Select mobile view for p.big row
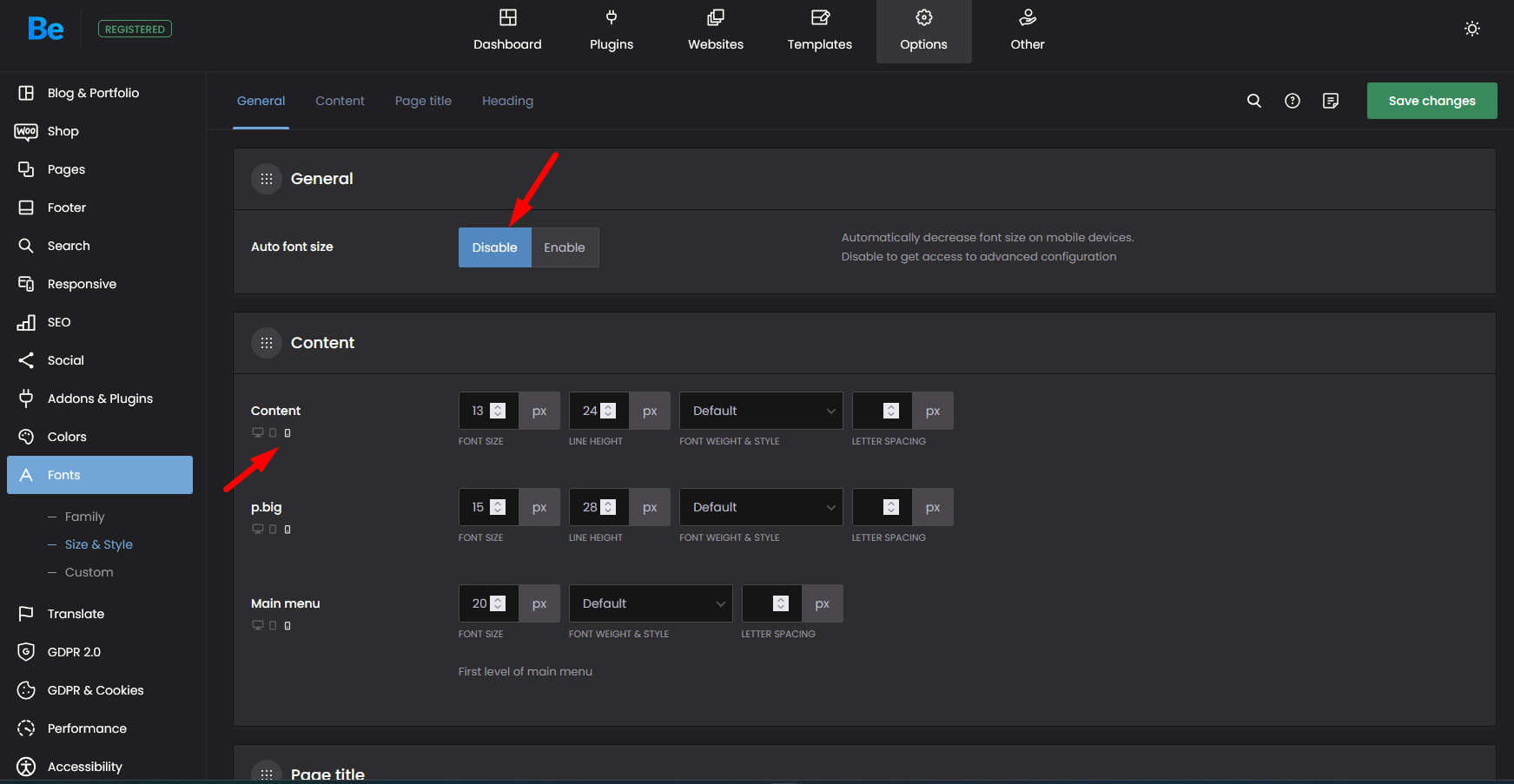This screenshot has height=784, width=1514. (x=288, y=529)
